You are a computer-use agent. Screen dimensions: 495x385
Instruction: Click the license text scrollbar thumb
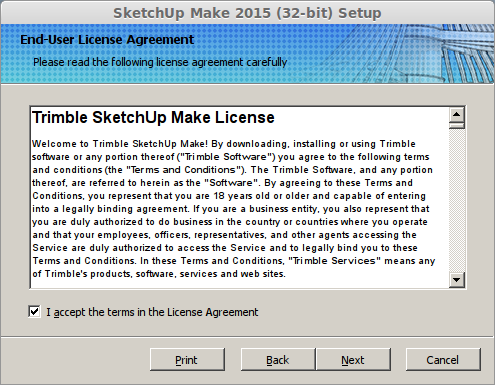tap(457, 126)
